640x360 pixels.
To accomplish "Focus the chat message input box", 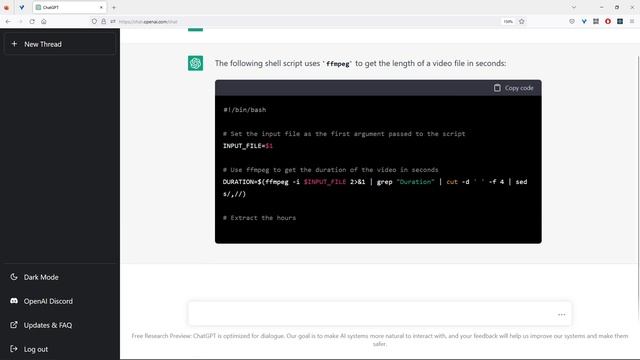I will pos(380,314).
